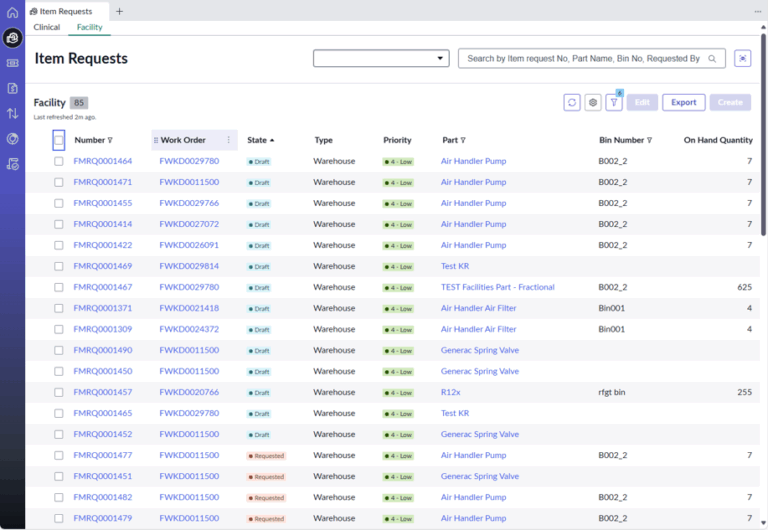This screenshot has width=768, height=530.
Task: Switch to the Clinical tab
Action: click(x=47, y=27)
